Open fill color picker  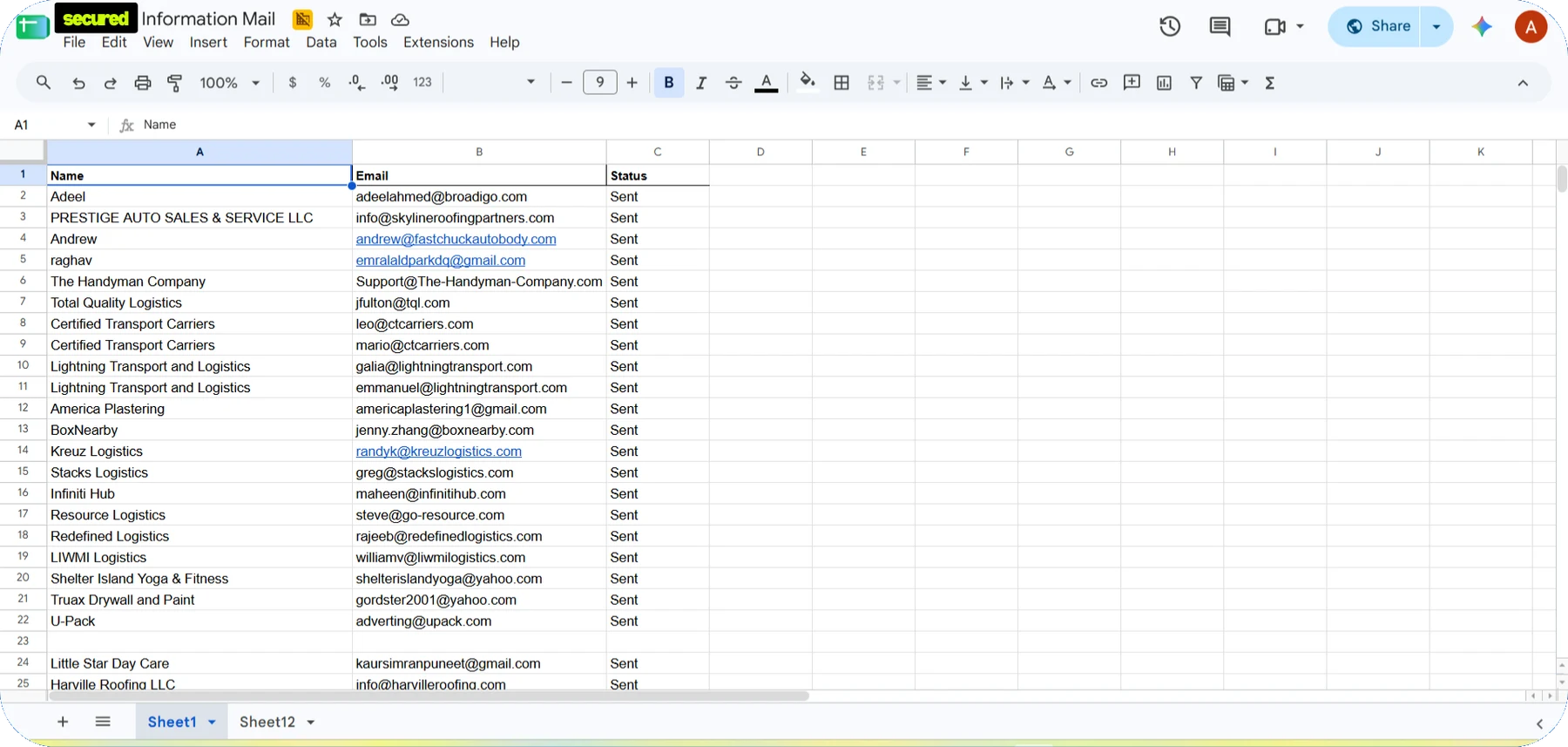808,83
